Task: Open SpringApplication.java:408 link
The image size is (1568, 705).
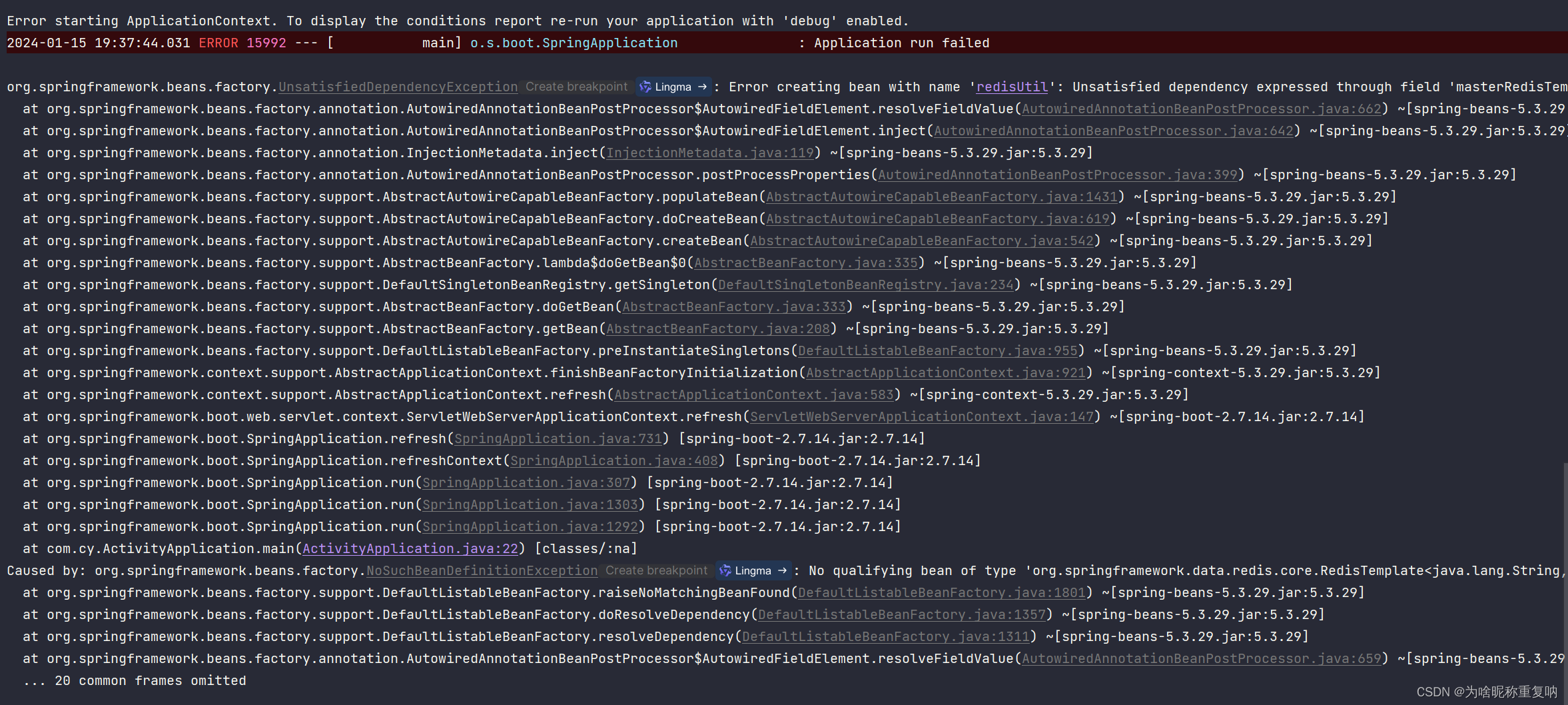Action: pos(614,460)
